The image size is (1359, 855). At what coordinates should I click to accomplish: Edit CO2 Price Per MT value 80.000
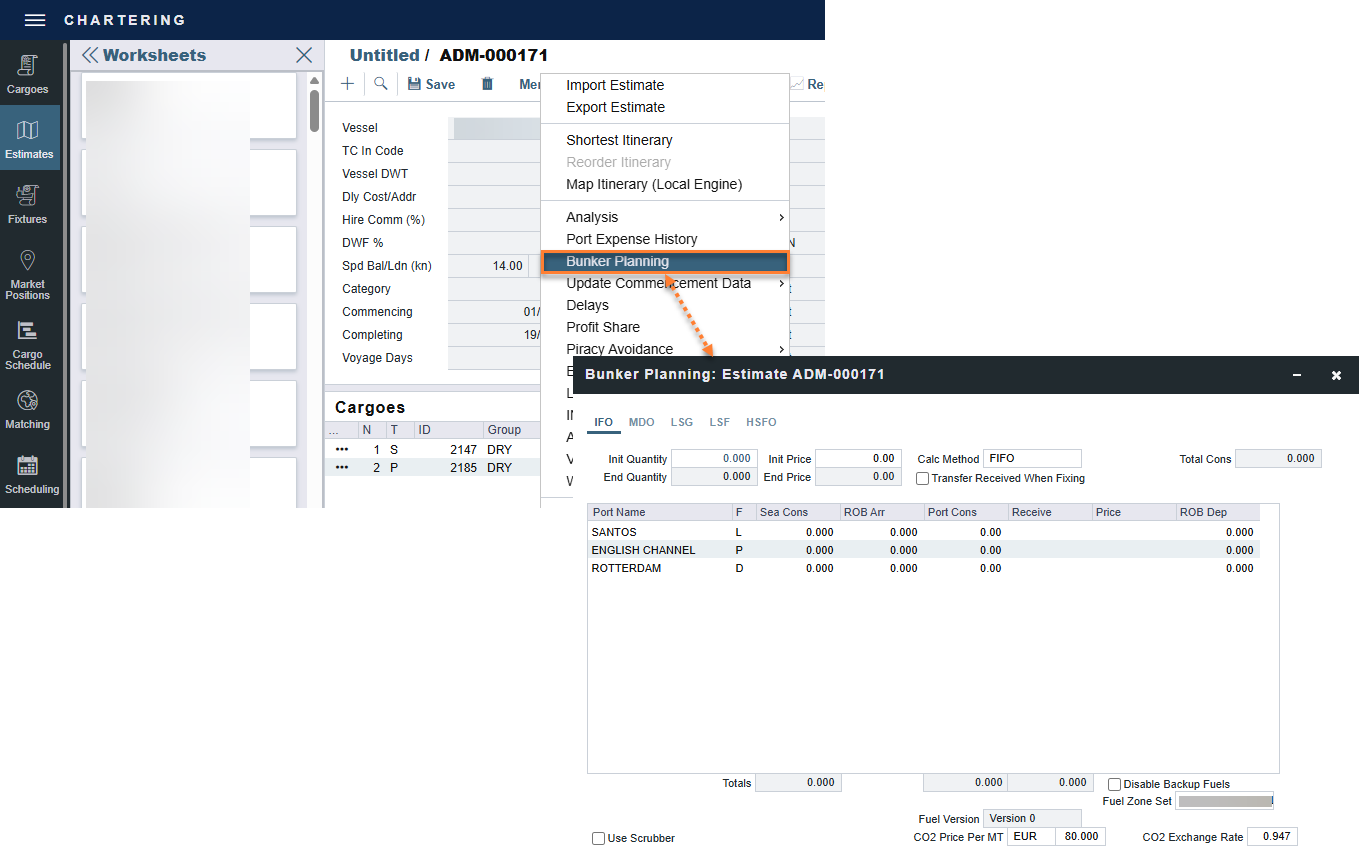[x=1080, y=836]
